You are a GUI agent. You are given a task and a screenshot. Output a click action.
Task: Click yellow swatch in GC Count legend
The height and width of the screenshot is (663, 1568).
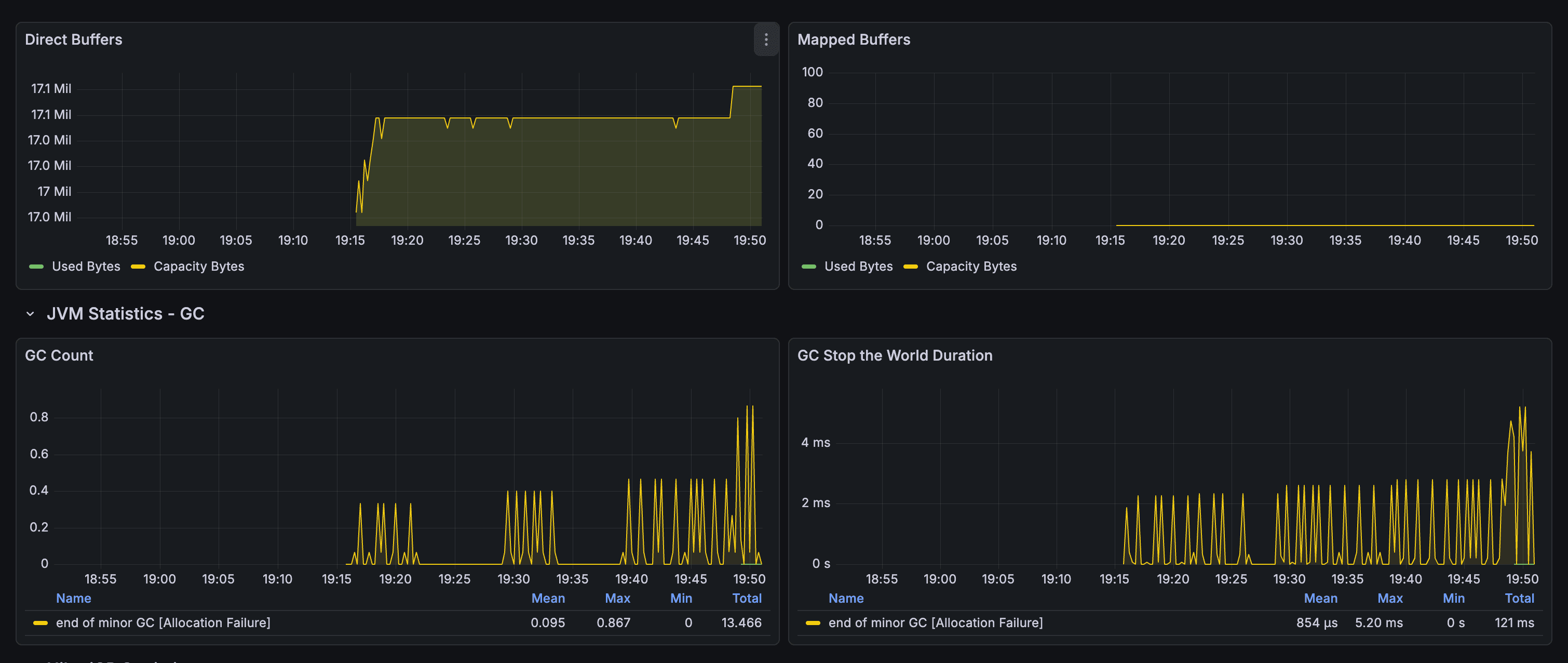tap(40, 623)
